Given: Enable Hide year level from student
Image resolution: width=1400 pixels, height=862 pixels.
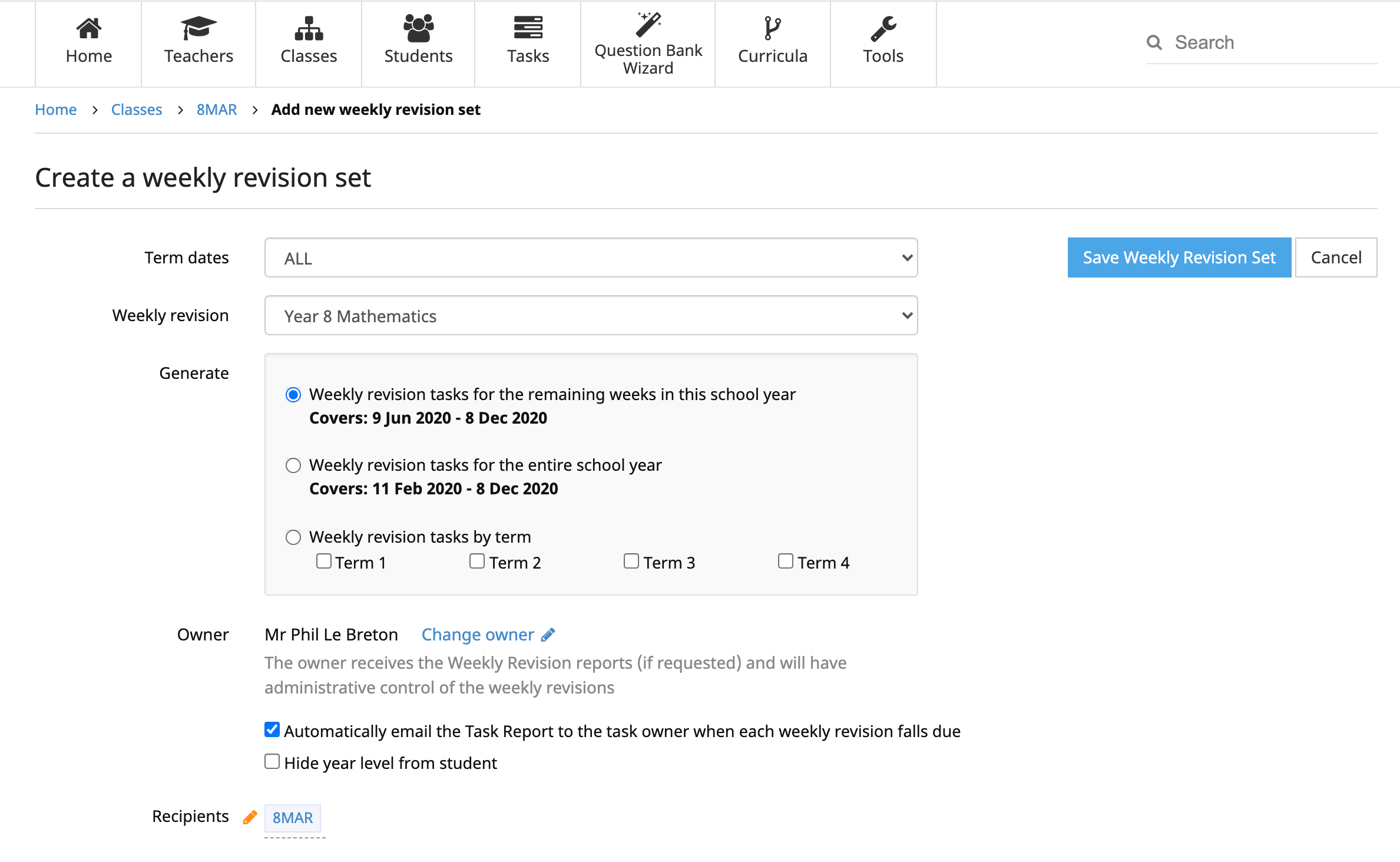Looking at the screenshot, I should tap(272, 762).
